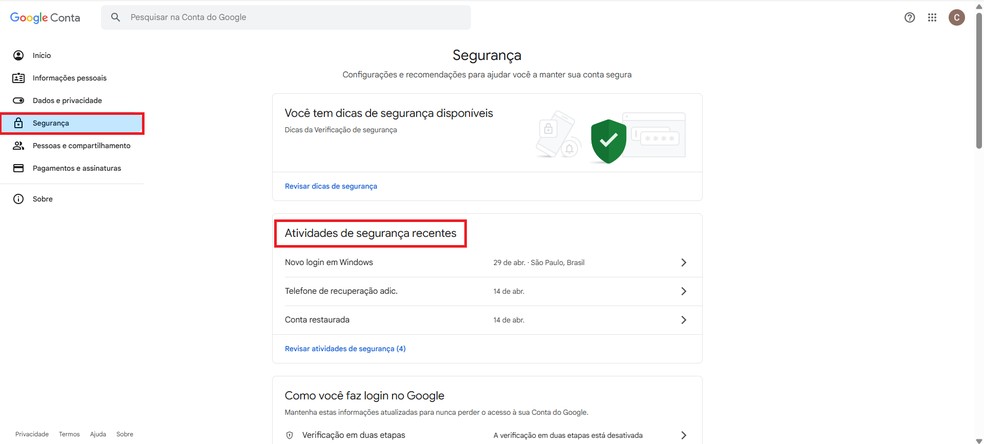Open Verificação em duas etapas chevron

(x=684, y=436)
